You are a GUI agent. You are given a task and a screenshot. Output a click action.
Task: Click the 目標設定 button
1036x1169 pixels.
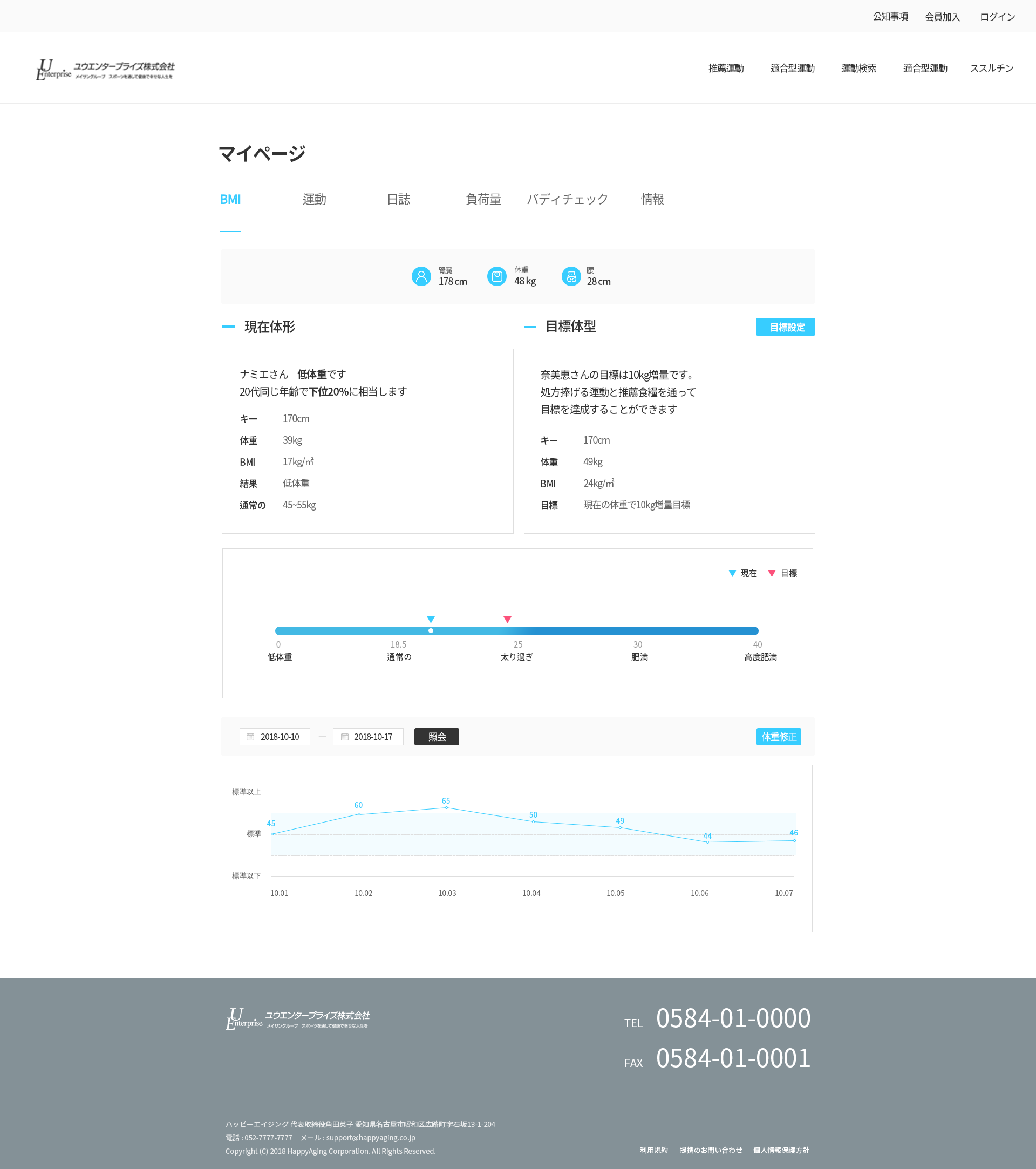point(785,327)
